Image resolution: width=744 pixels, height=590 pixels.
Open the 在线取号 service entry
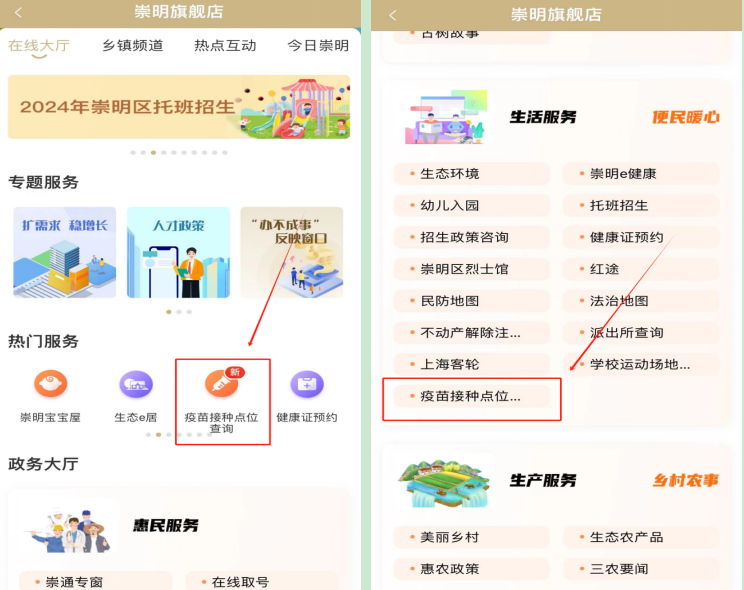(x=261, y=581)
